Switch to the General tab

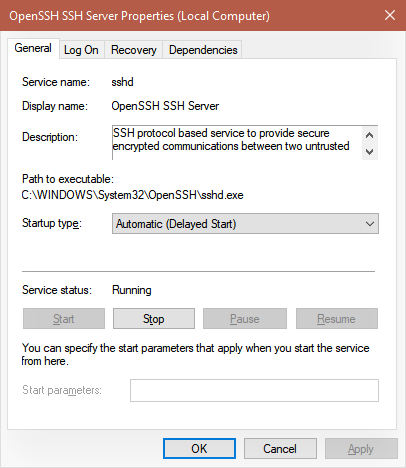[x=33, y=48]
